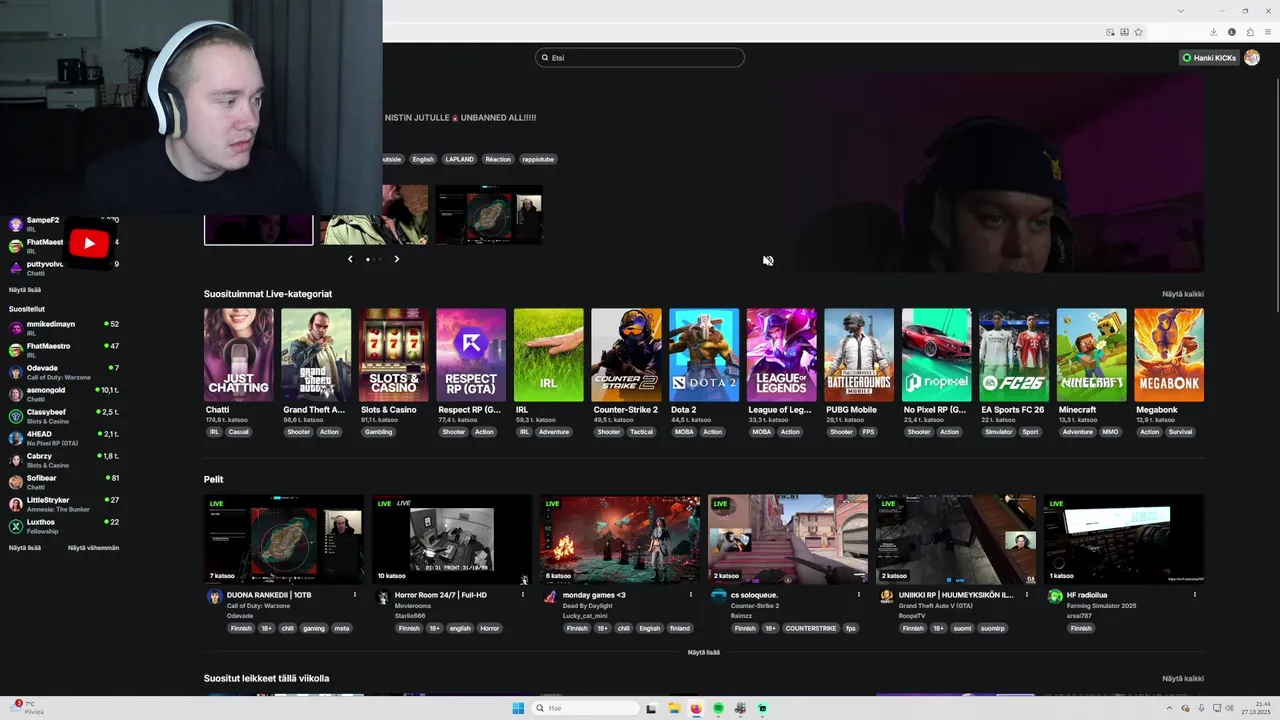Open the Grand Theft Auto category card

316,355
